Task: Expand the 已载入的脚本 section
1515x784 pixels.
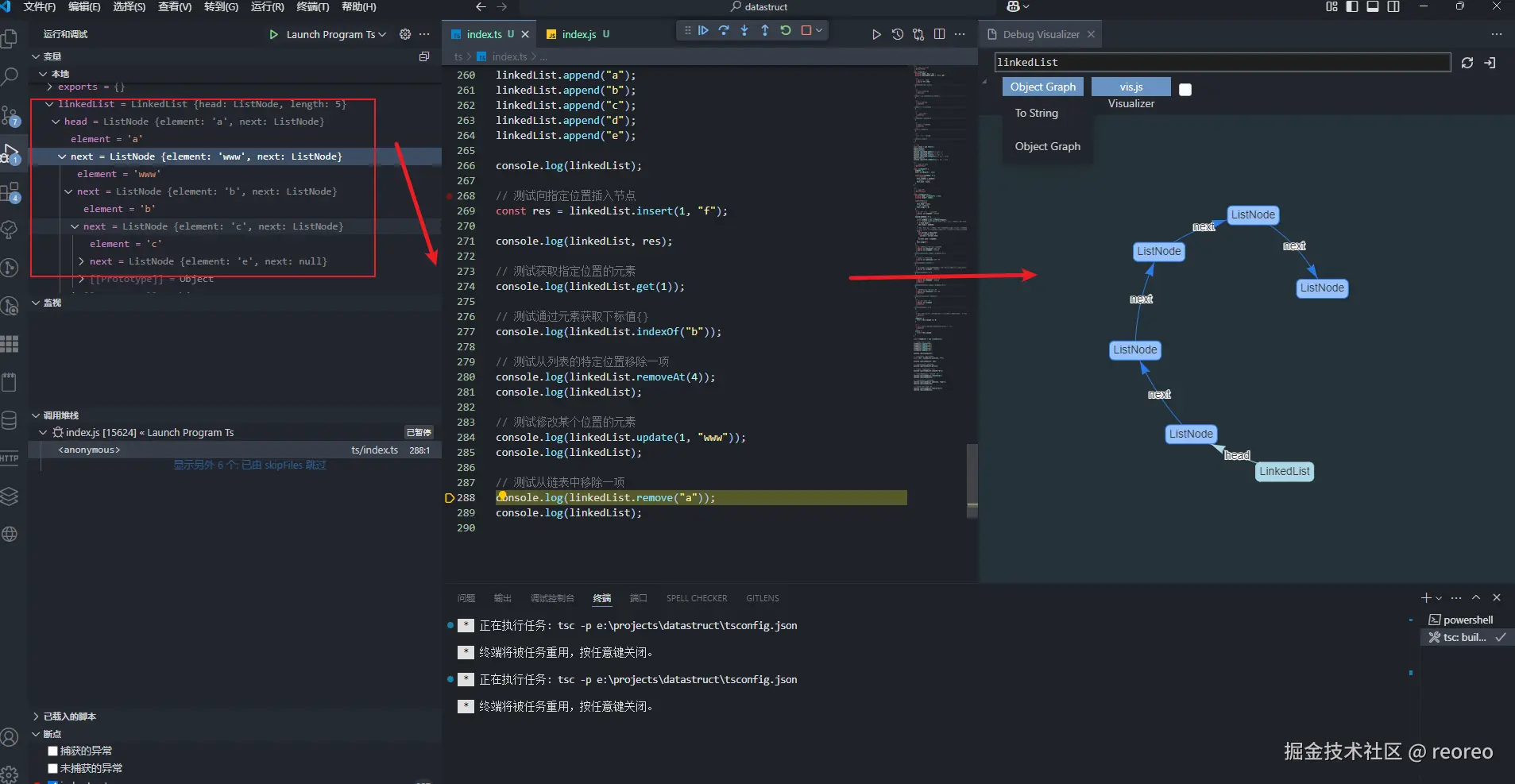Action: pyautogui.click(x=69, y=716)
